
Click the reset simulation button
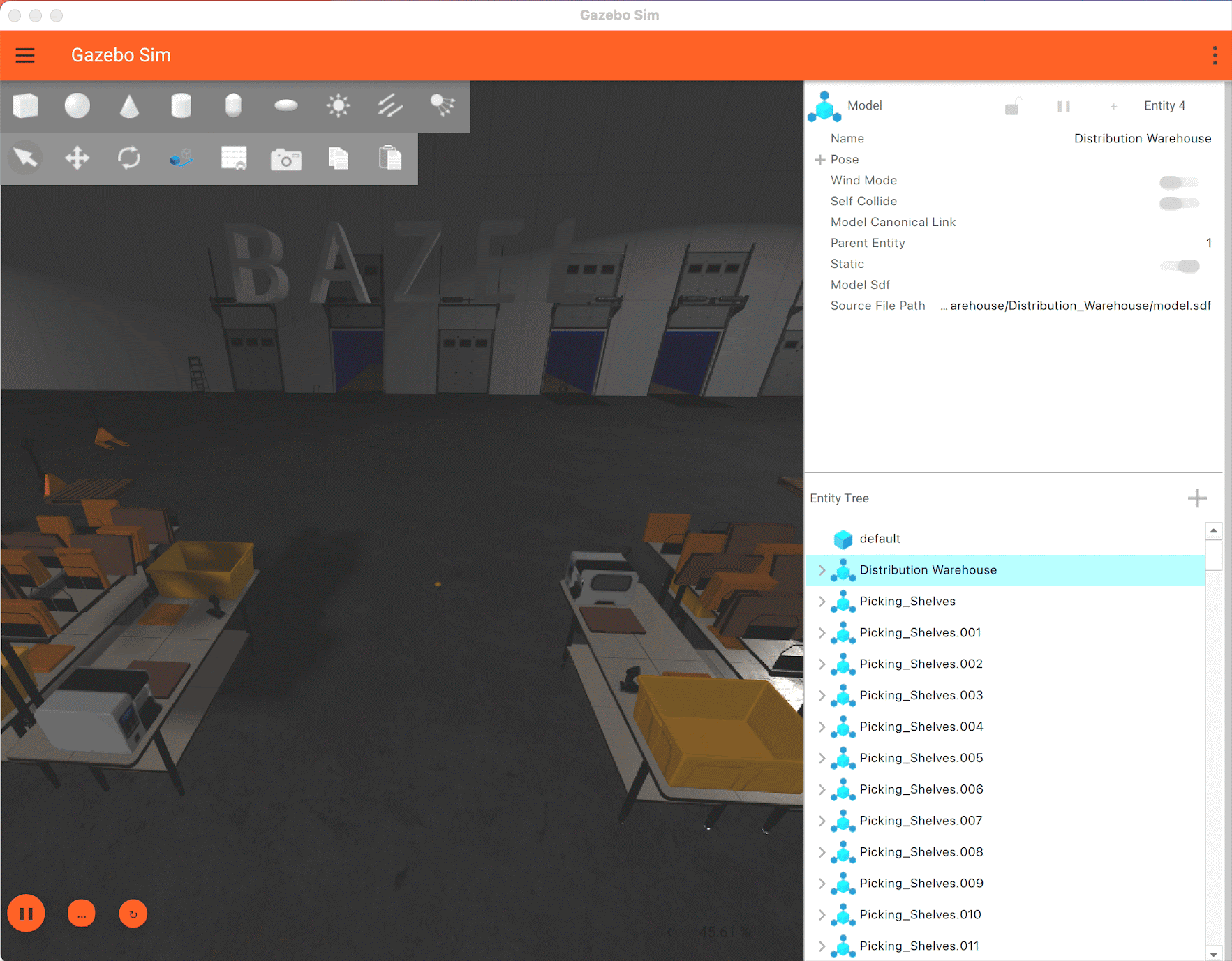click(x=133, y=914)
